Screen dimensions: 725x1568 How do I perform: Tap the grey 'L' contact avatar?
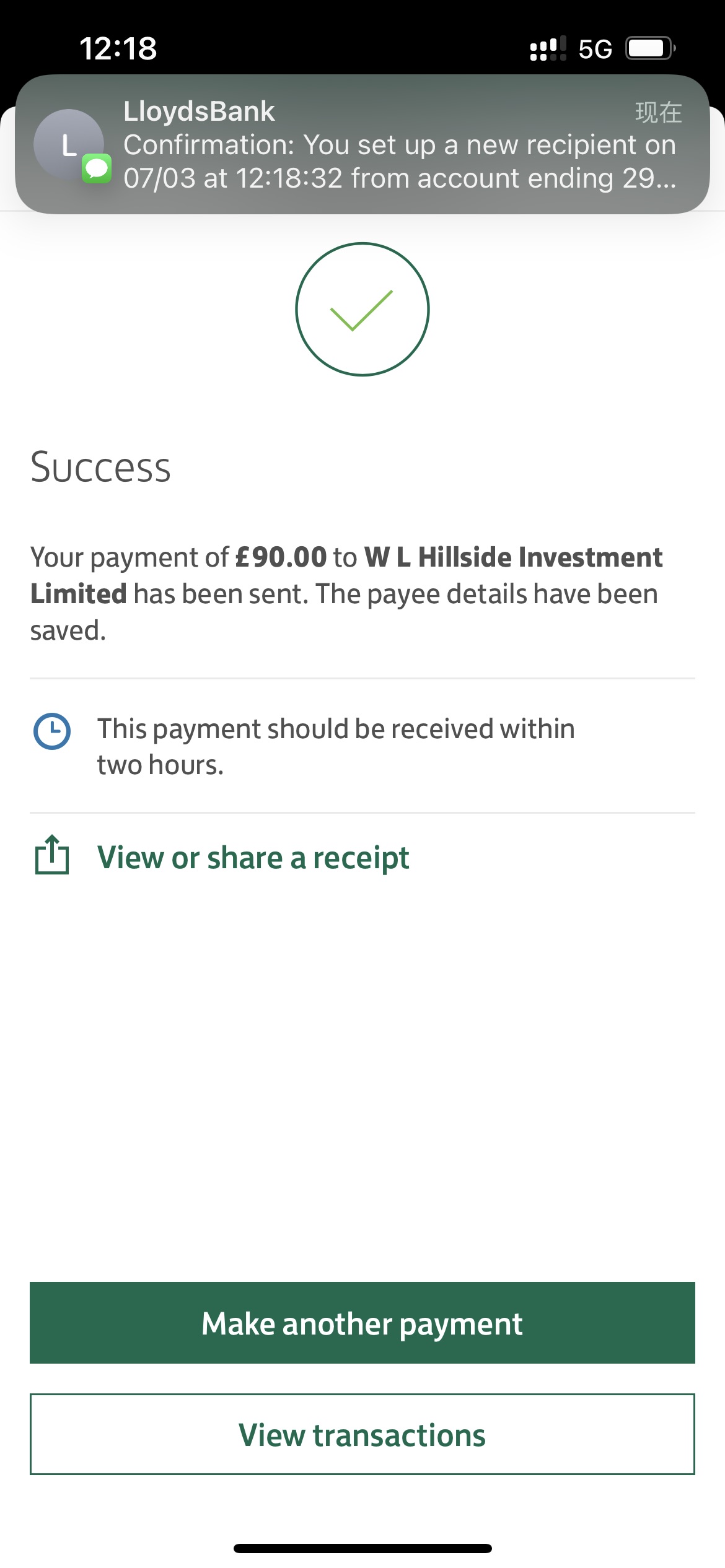coord(67,144)
